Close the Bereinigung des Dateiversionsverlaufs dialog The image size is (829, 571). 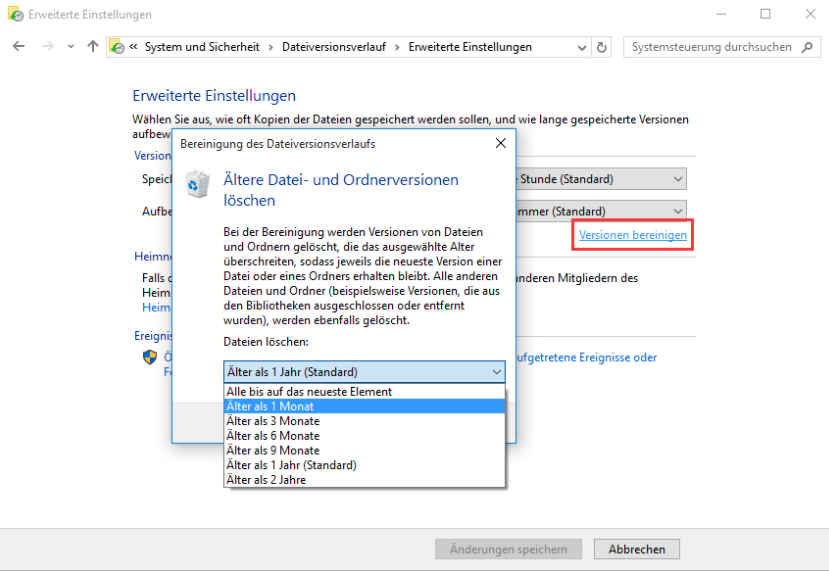coord(500,144)
